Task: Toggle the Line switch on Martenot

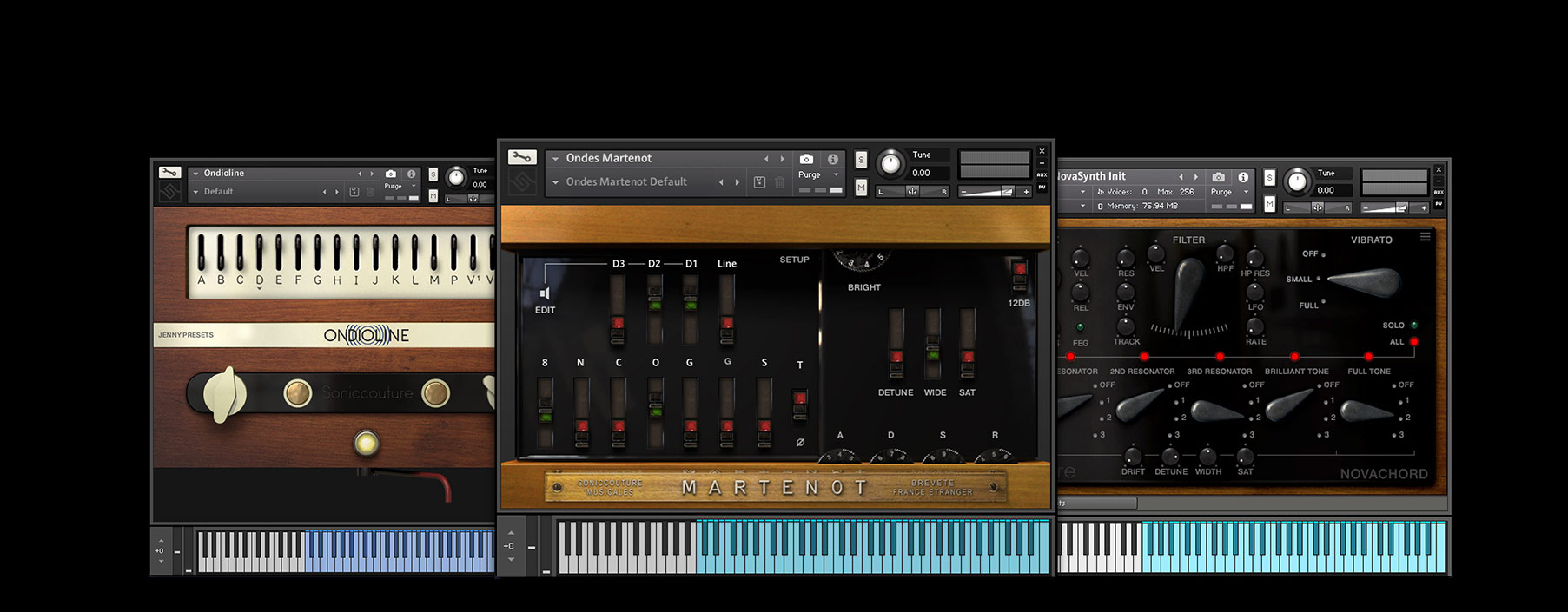Action: pyautogui.click(x=727, y=308)
